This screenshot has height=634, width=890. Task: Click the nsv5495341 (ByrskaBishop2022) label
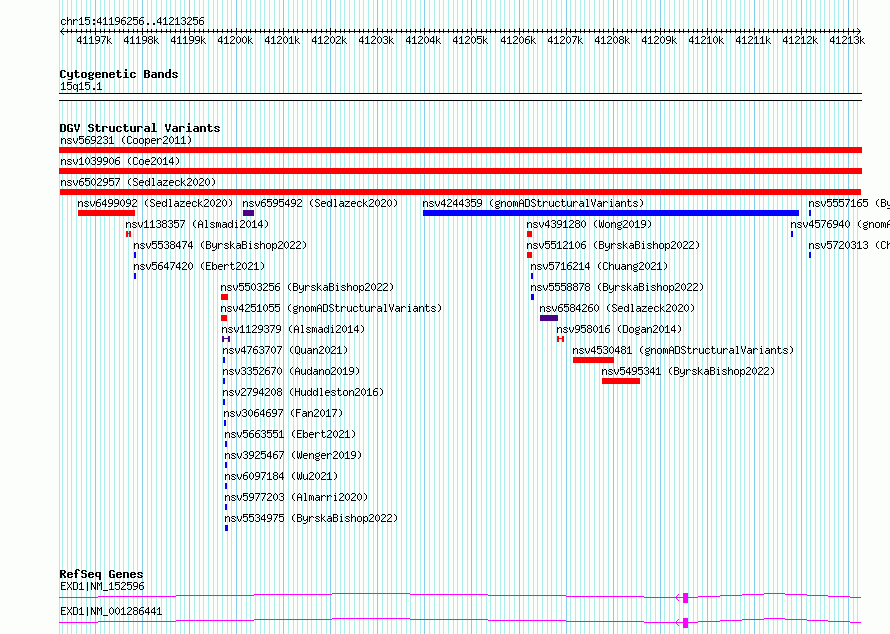[688, 371]
